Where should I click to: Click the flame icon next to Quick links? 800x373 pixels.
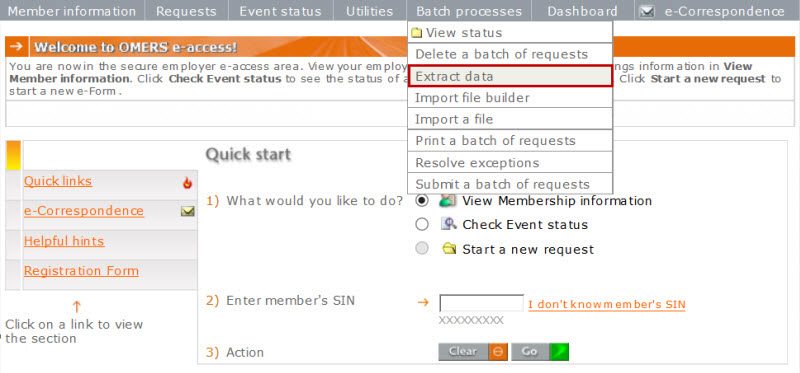(187, 183)
